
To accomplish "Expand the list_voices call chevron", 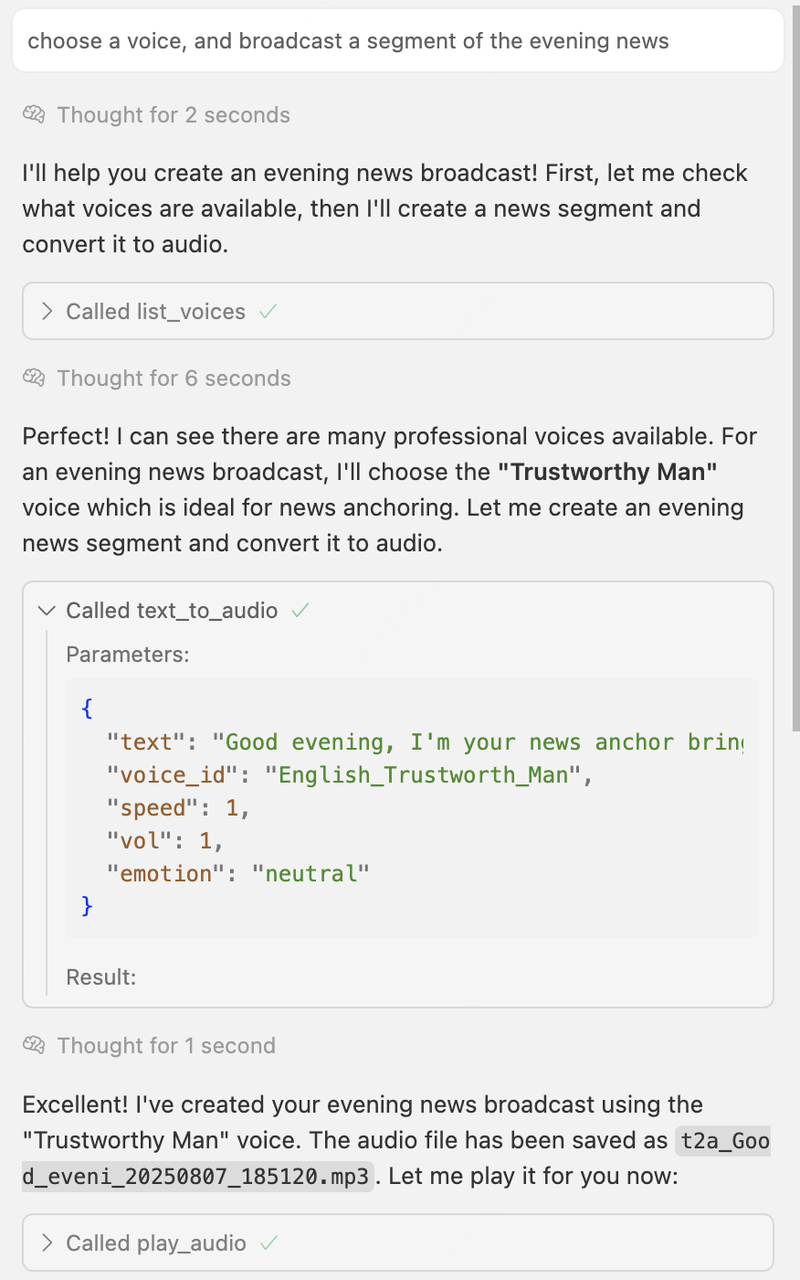I will pyautogui.click(x=47, y=311).
